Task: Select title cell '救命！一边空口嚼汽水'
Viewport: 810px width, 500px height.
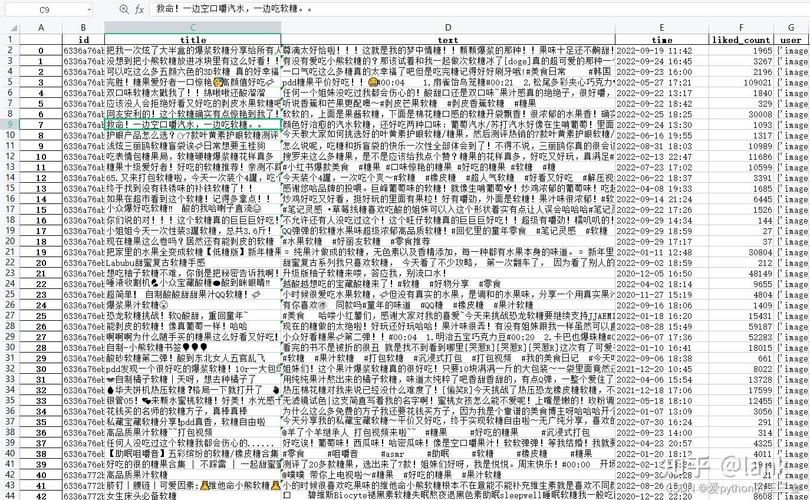Action: click(x=193, y=124)
